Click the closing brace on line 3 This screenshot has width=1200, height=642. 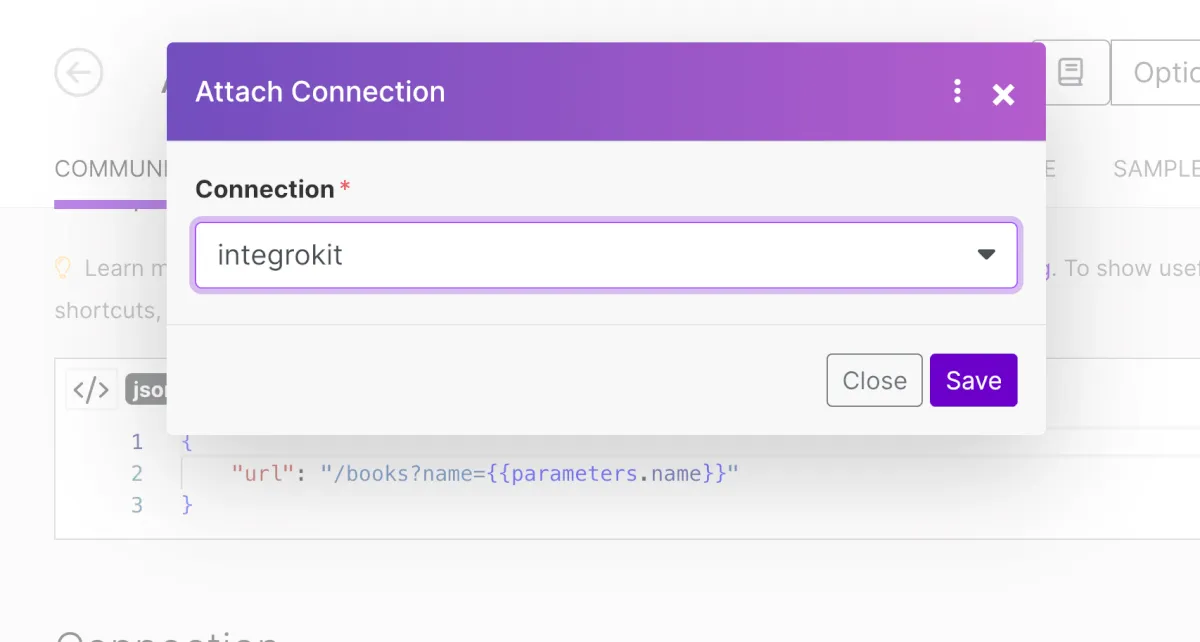(x=186, y=505)
